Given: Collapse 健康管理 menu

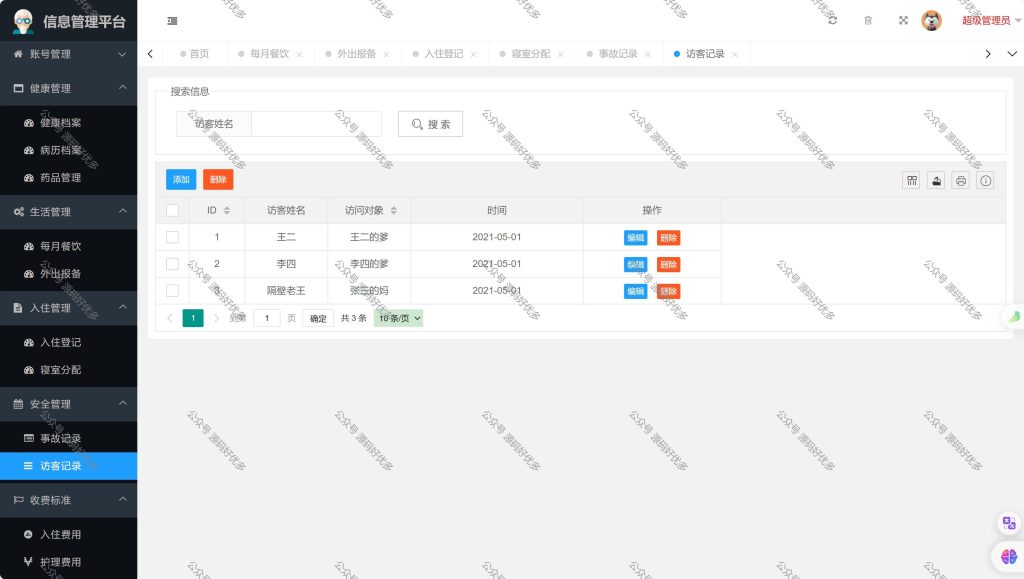Looking at the screenshot, I should pos(69,88).
